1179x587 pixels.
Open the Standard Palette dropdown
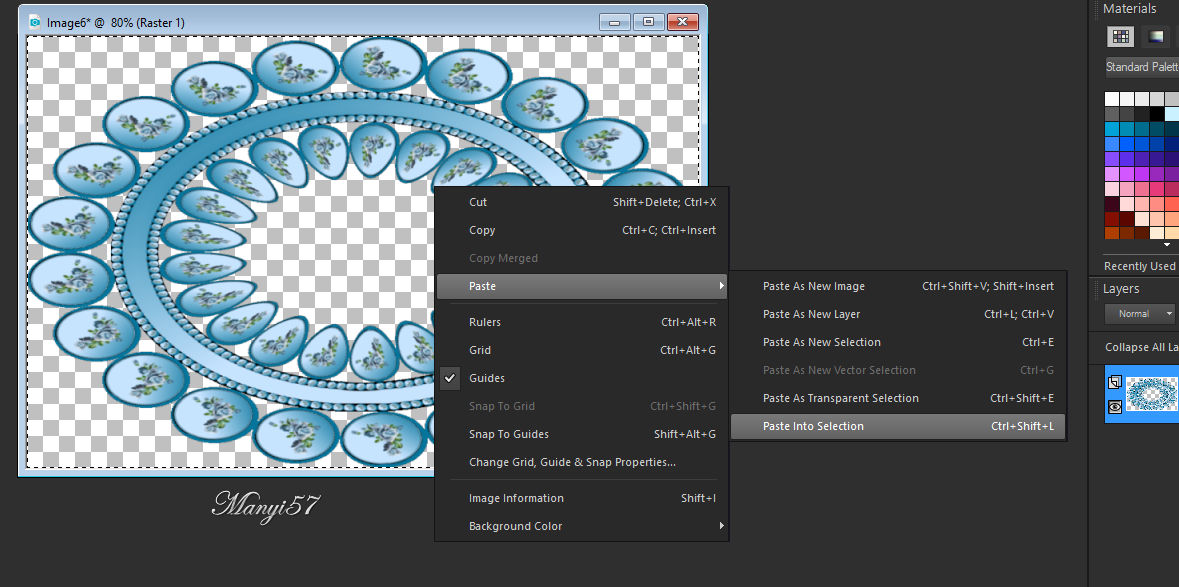(1141, 67)
